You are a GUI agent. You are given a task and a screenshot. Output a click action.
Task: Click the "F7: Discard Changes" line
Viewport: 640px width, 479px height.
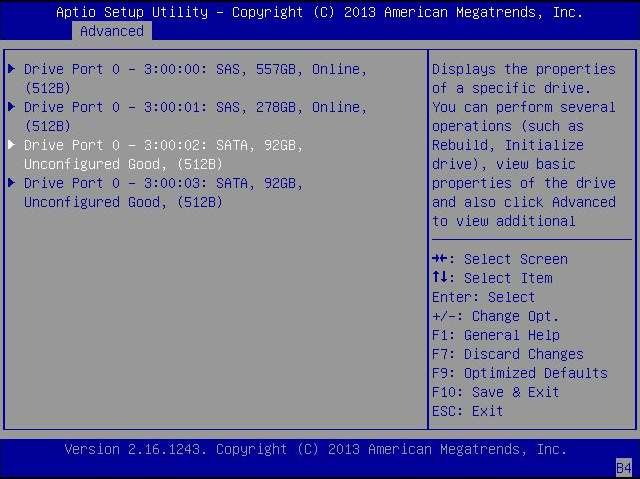tap(507, 354)
